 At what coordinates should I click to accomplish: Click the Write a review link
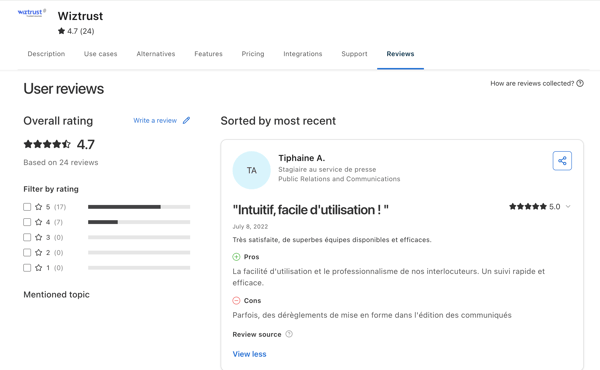tap(155, 121)
